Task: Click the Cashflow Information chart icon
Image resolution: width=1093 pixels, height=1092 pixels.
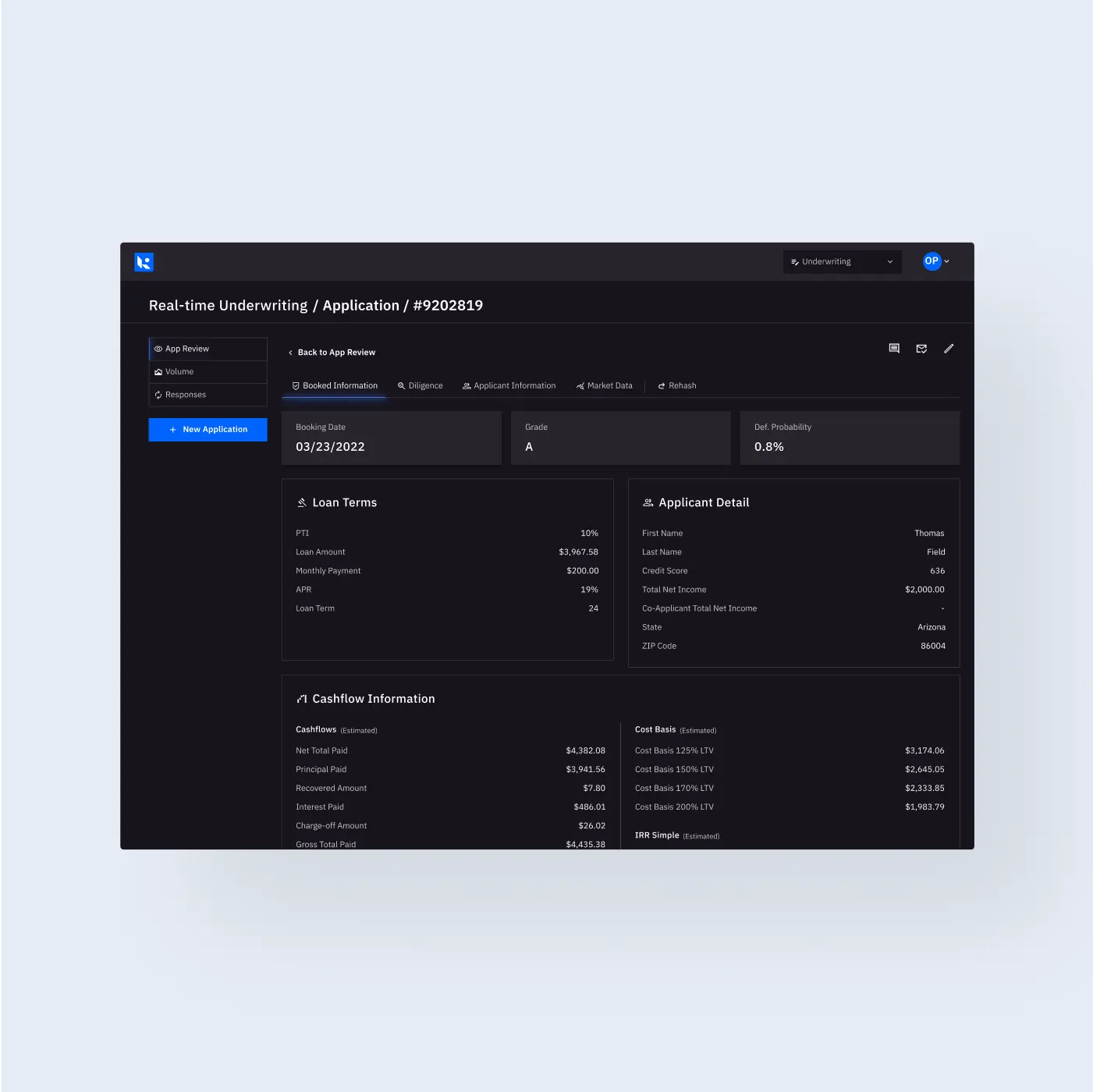Action: click(302, 700)
